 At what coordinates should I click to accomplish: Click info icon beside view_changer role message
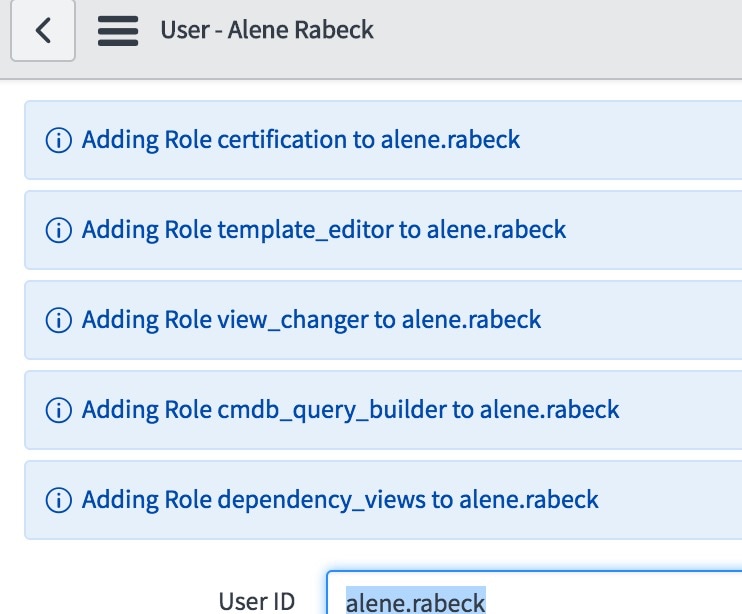[59, 320]
